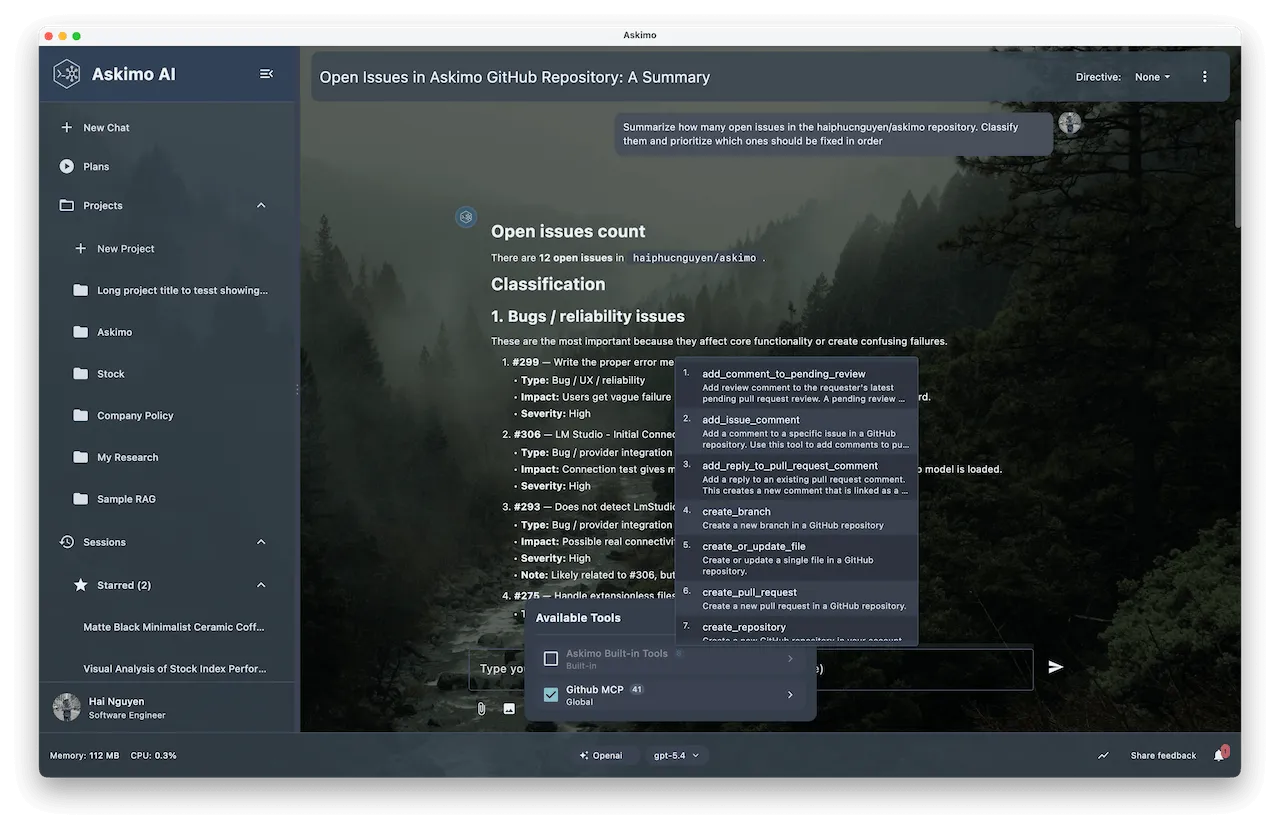This screenshot has width=1280, height=829.
Task: Select add_reply_to_pull_request_comment tool entry
Action: coord(797,477)
